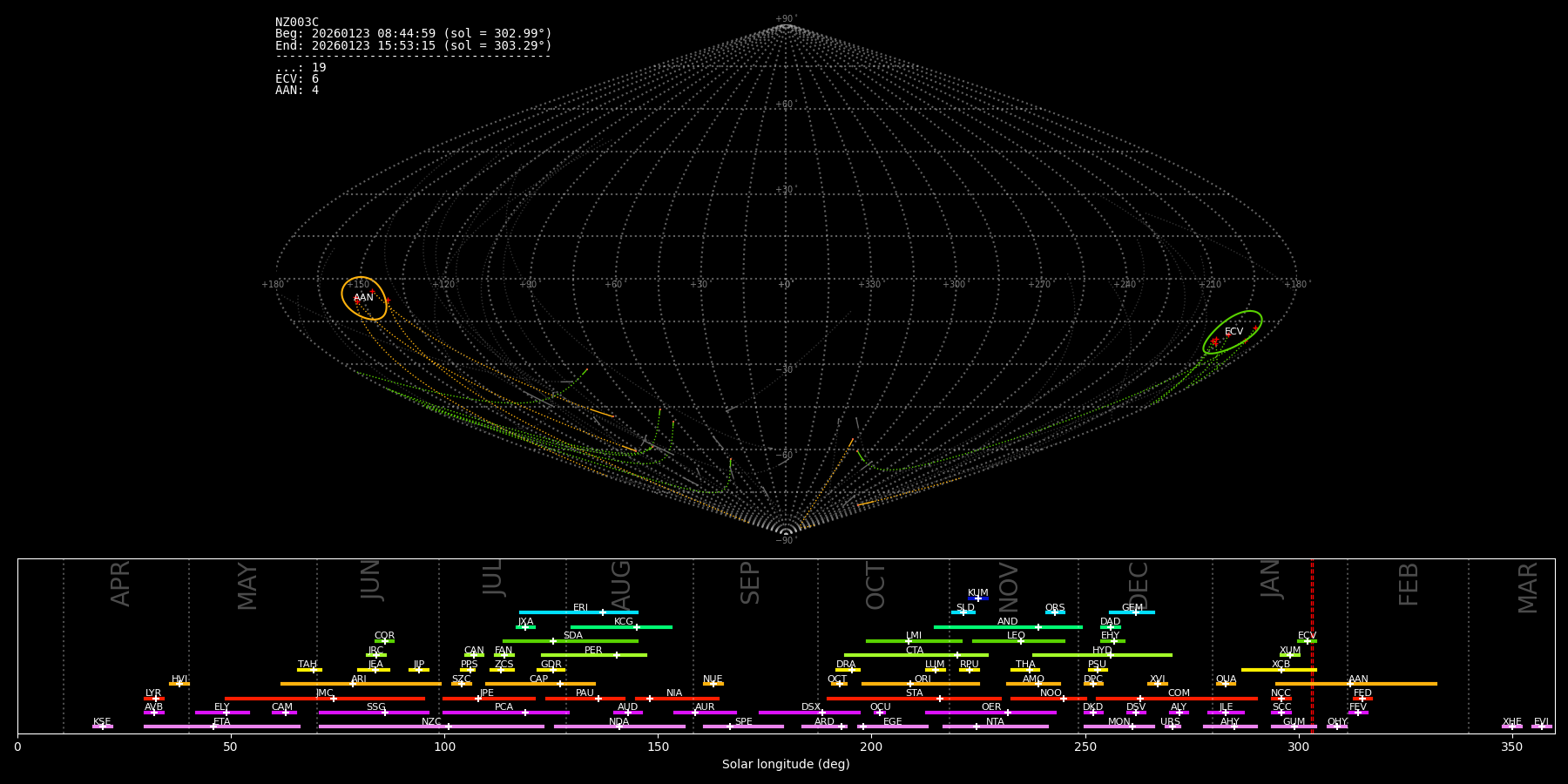Image resolution: width=1568 pixels, height=784 pixels.
Task: Click the NDA shower label
Action: coord(618,722)
